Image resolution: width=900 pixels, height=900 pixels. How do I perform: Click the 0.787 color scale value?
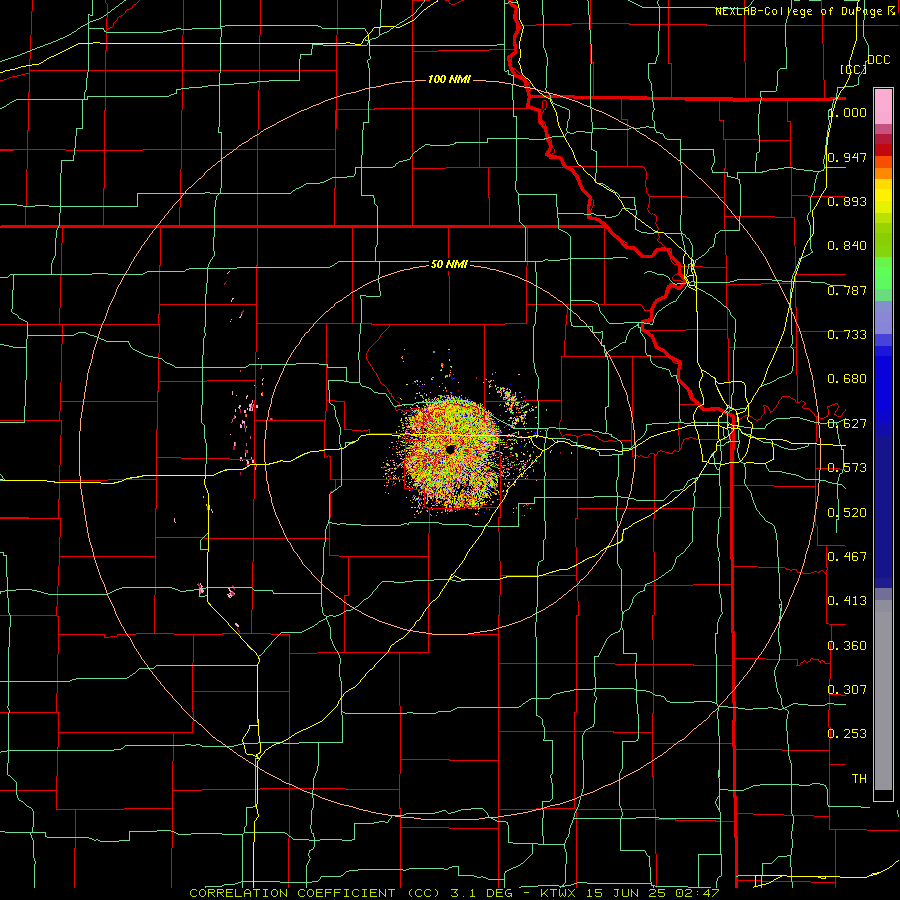pyautogui.click(x=847, y=290)
